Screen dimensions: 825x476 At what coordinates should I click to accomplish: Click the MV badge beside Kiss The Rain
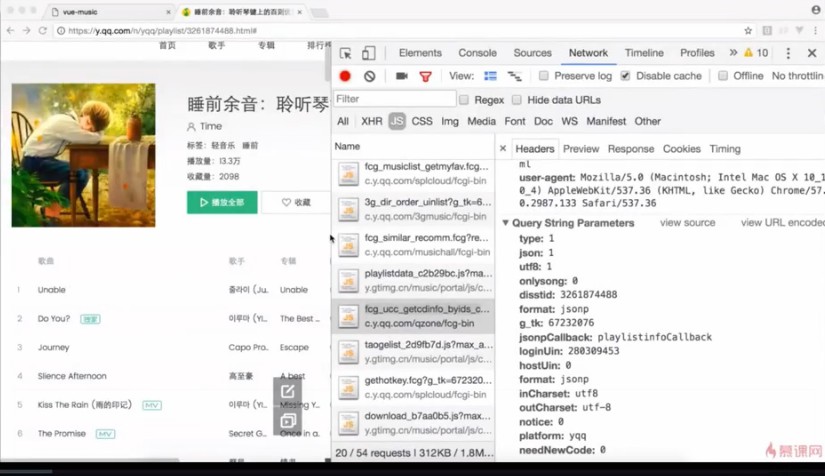coord(152,405)
